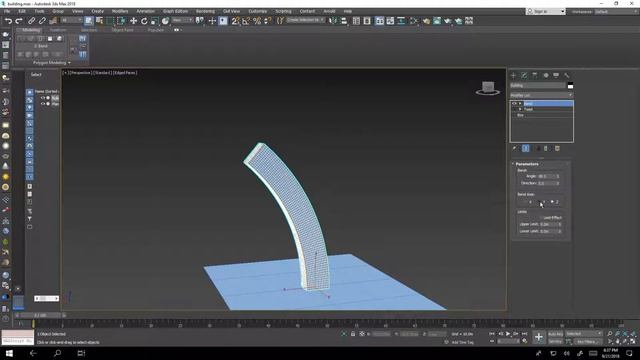Open the Create tab plus icon in command panel
The image size is (640, 360).
[513, 76]
